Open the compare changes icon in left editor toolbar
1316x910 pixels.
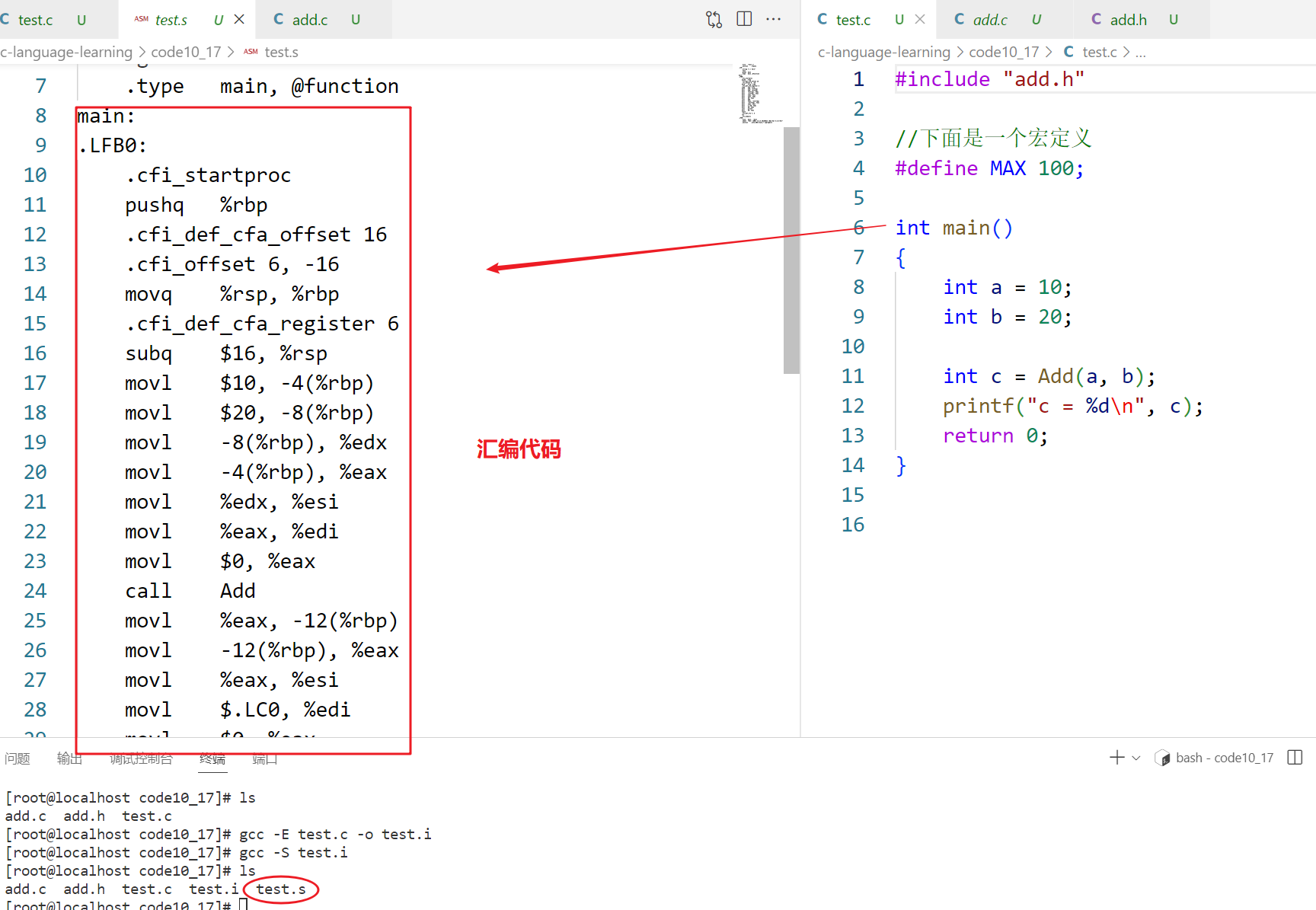(x=714, y=19)
